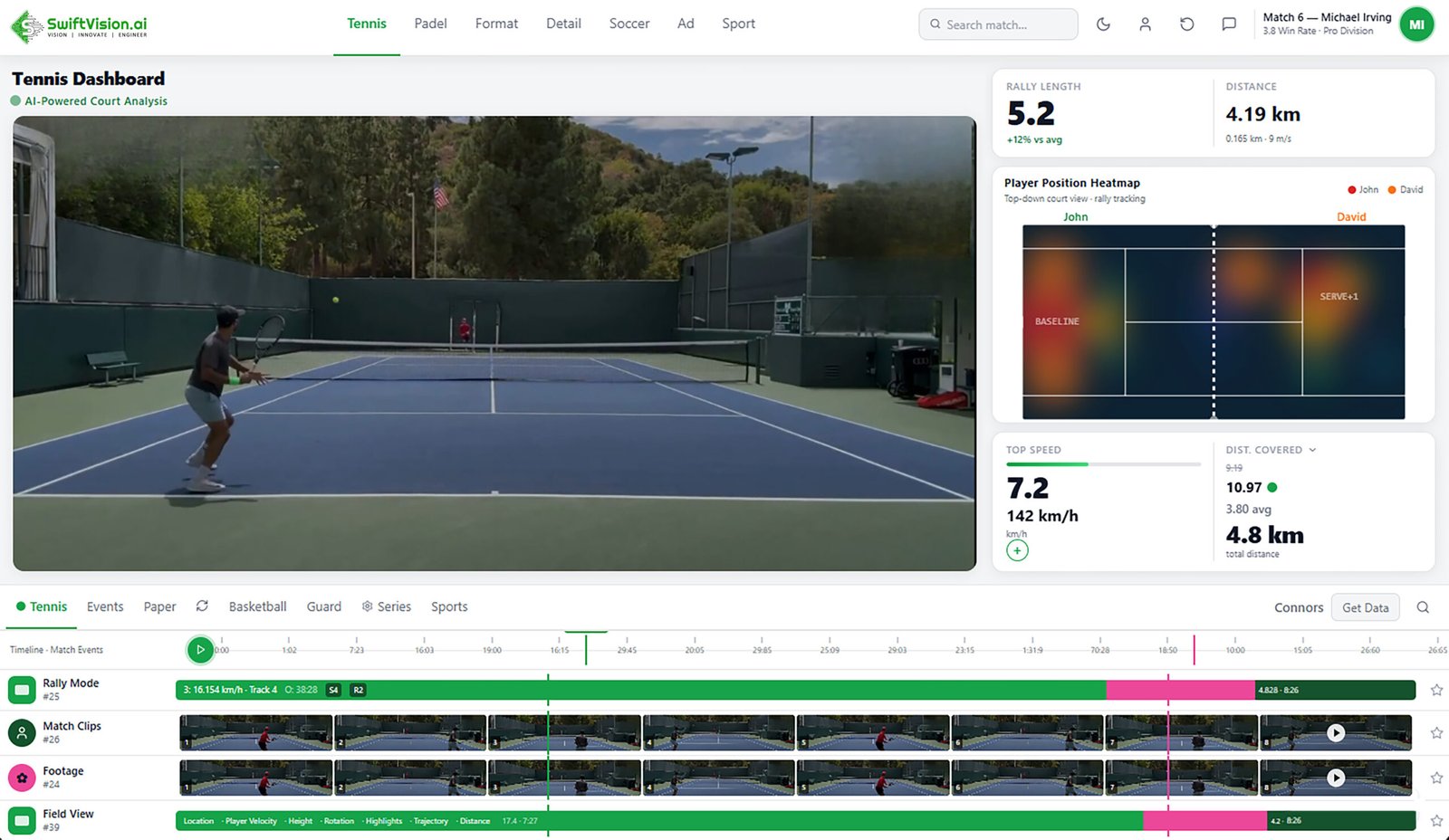Image resolution: width=1449 pixels, height=840 pixels.
Task: Click the Rally Mode track icon
Action: [22, 690]
